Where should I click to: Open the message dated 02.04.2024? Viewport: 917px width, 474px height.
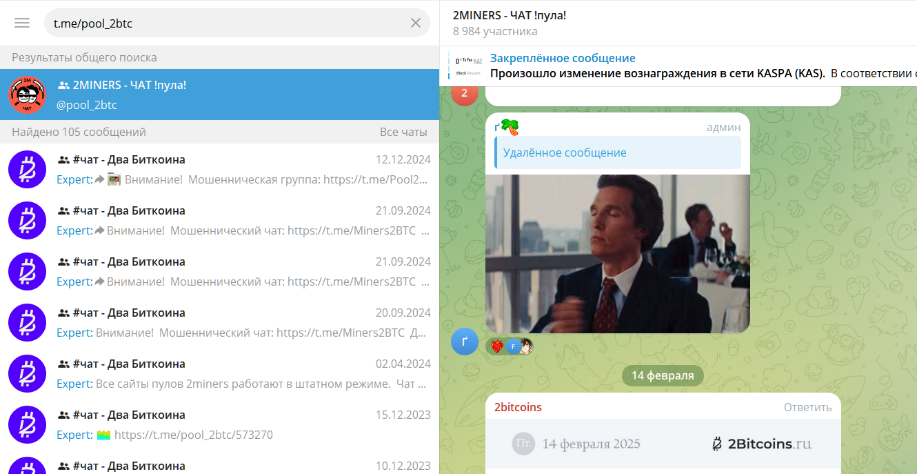click(x=219, y=373)
